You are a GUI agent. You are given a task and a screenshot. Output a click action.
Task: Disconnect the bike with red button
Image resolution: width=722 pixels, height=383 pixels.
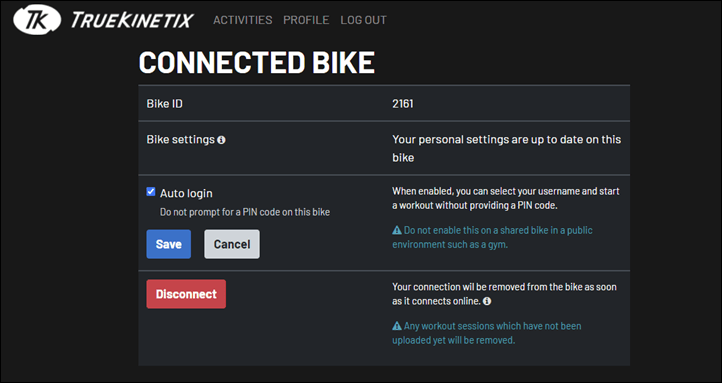186,294
